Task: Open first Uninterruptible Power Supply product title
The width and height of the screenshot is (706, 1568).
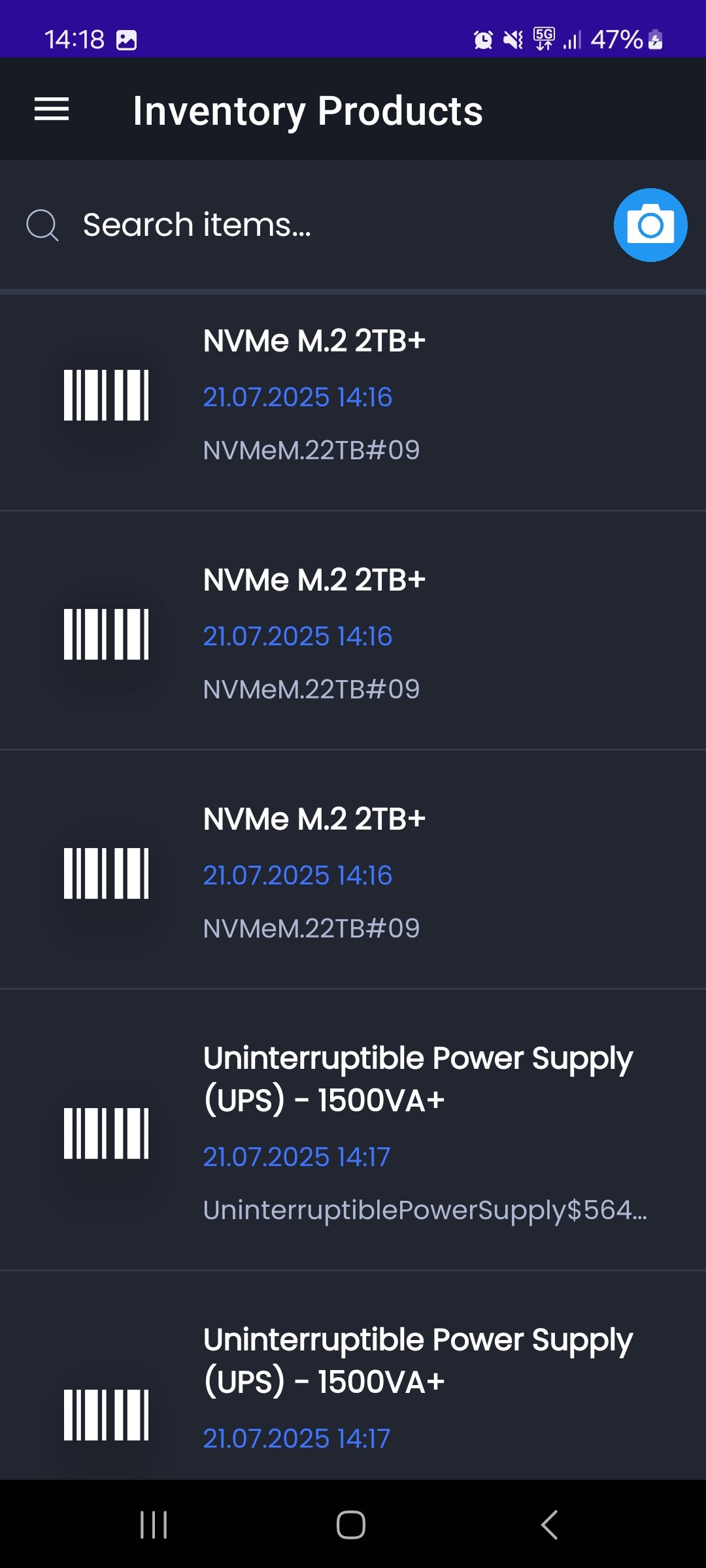Action: [417, 1079]
